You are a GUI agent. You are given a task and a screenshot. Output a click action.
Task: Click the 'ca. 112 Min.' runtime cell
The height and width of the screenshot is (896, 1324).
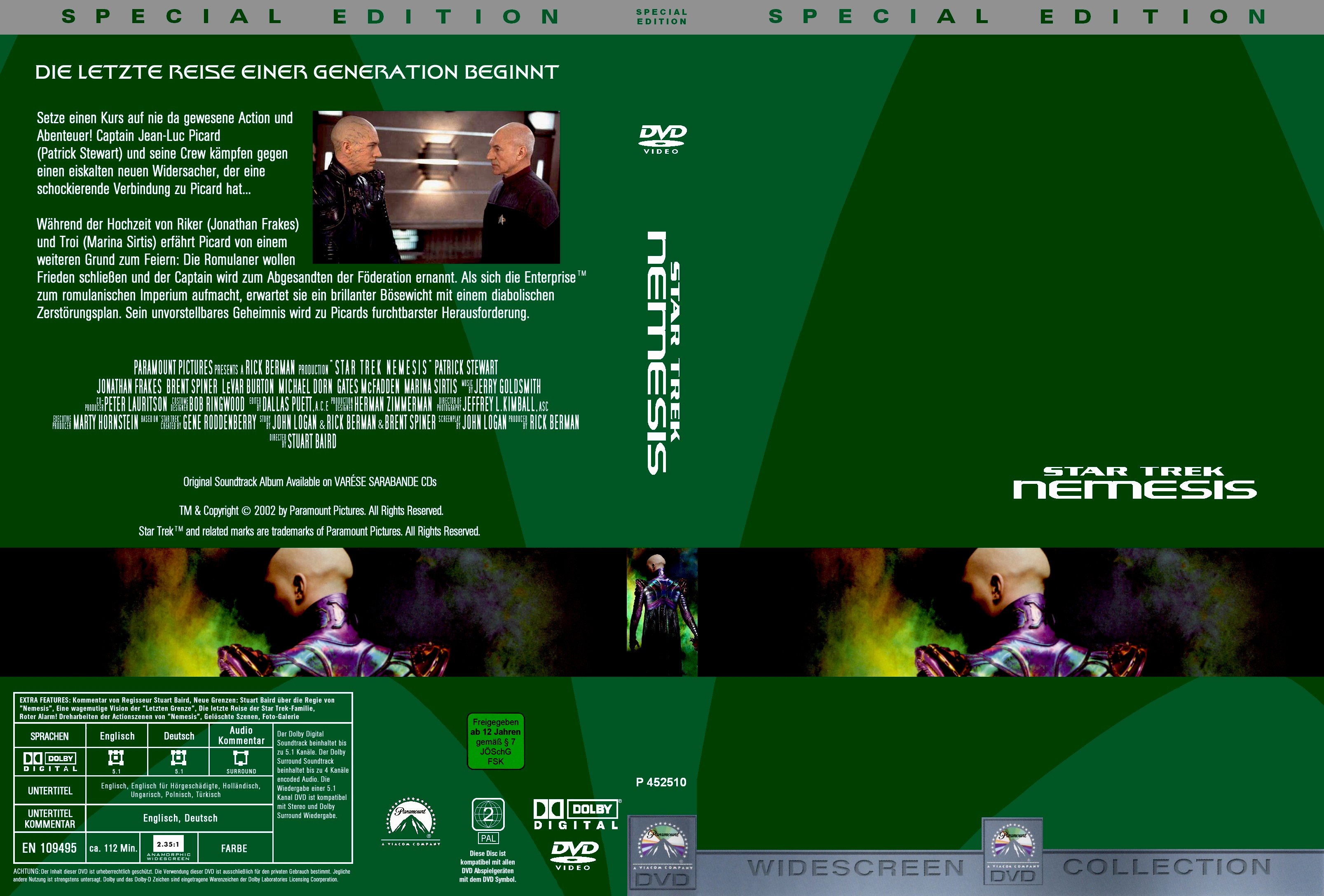point(113,847)
